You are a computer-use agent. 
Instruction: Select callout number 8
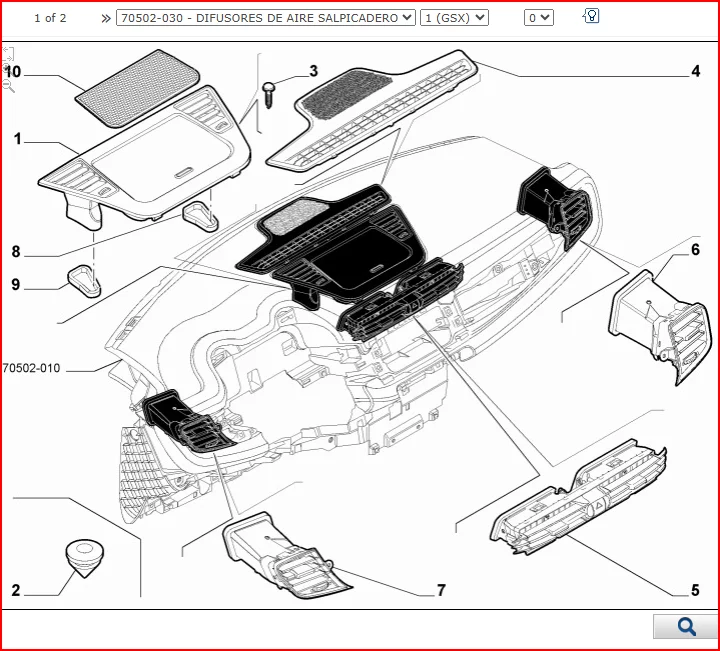point(16,252)
